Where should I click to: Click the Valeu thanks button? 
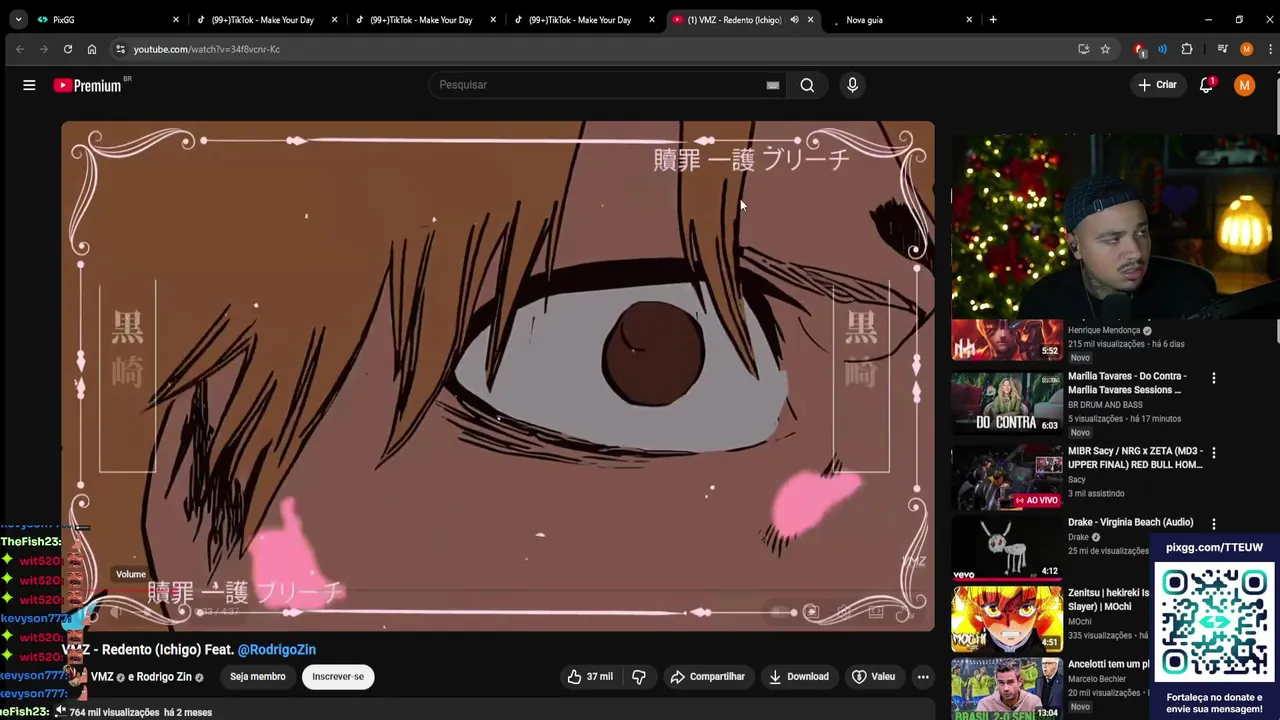873,677
